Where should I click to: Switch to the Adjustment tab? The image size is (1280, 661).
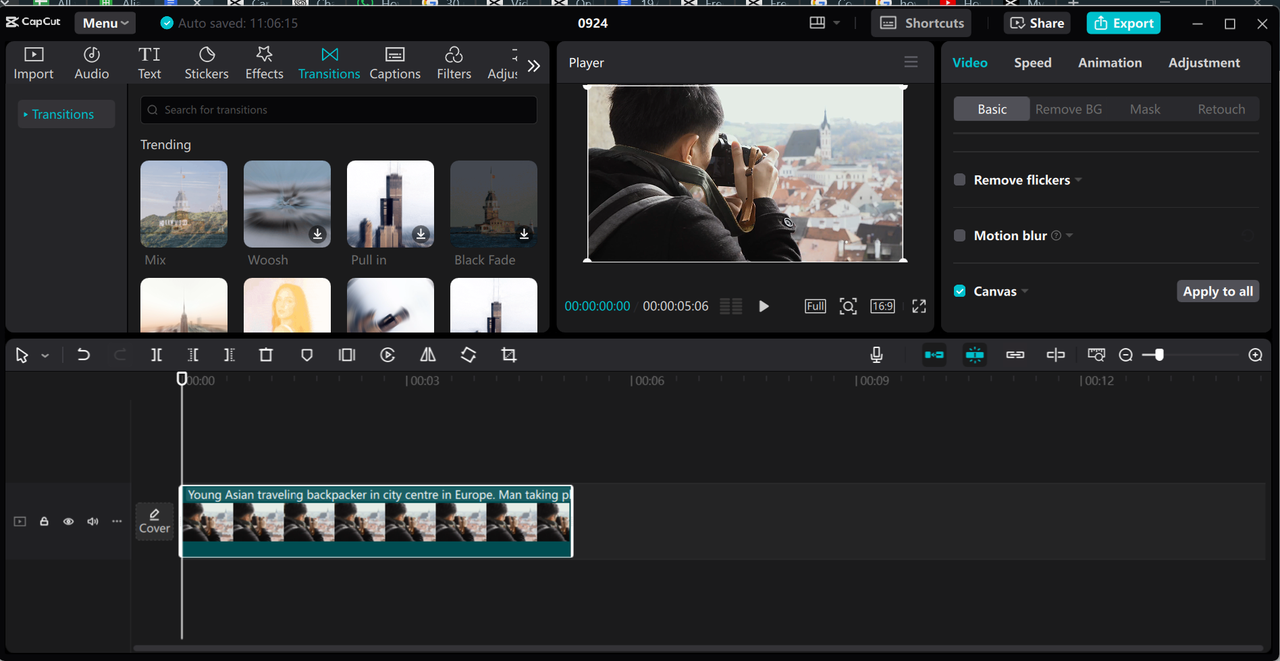point(1204,62)
